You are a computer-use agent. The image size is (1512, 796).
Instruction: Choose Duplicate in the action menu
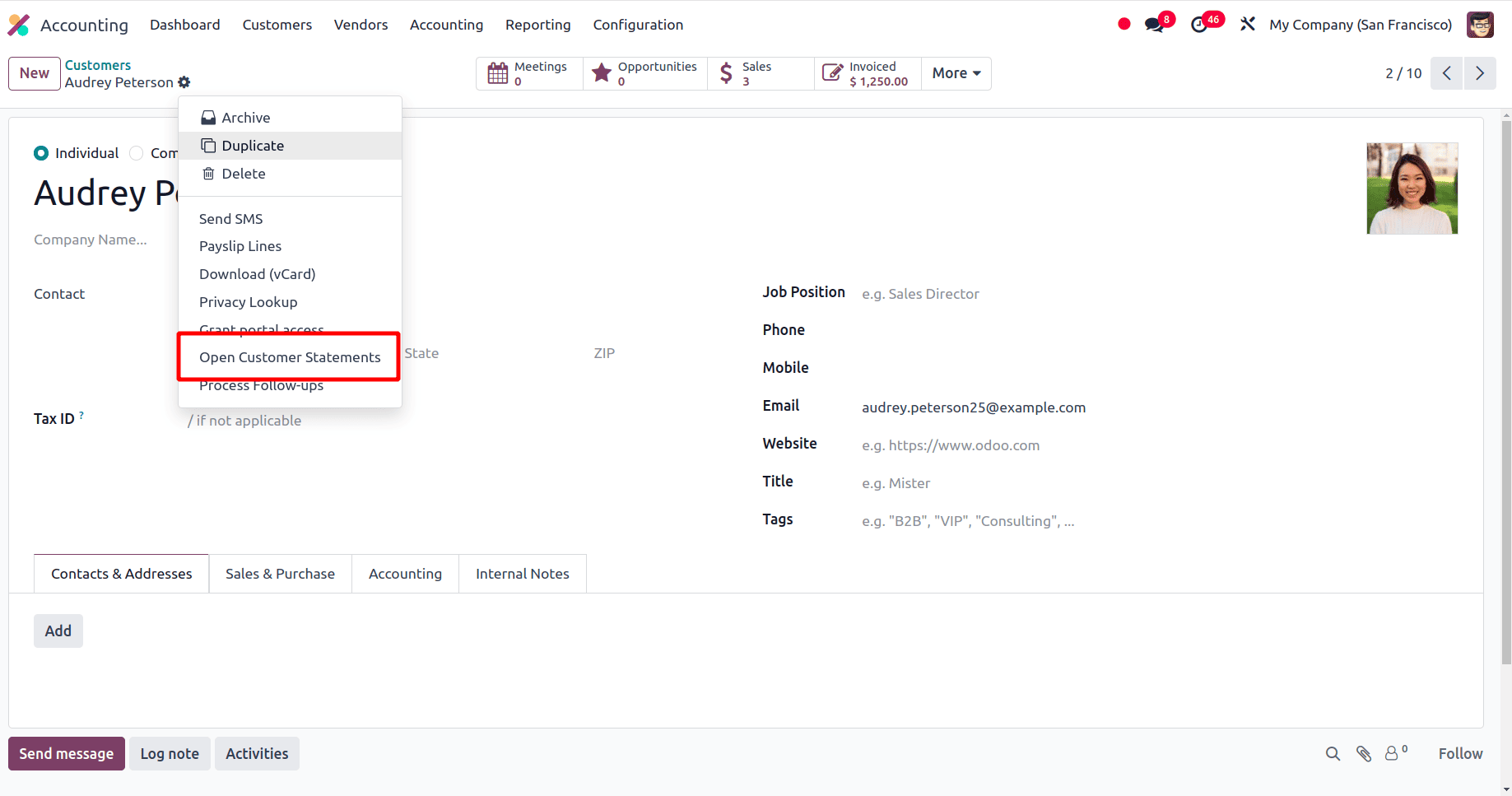pos(290,146)
